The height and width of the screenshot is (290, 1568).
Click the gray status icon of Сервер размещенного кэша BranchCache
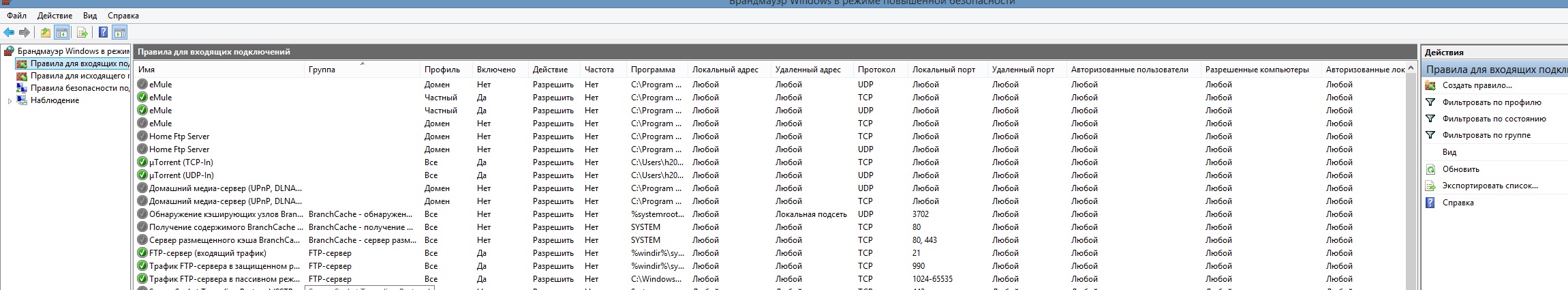(142, 240)
